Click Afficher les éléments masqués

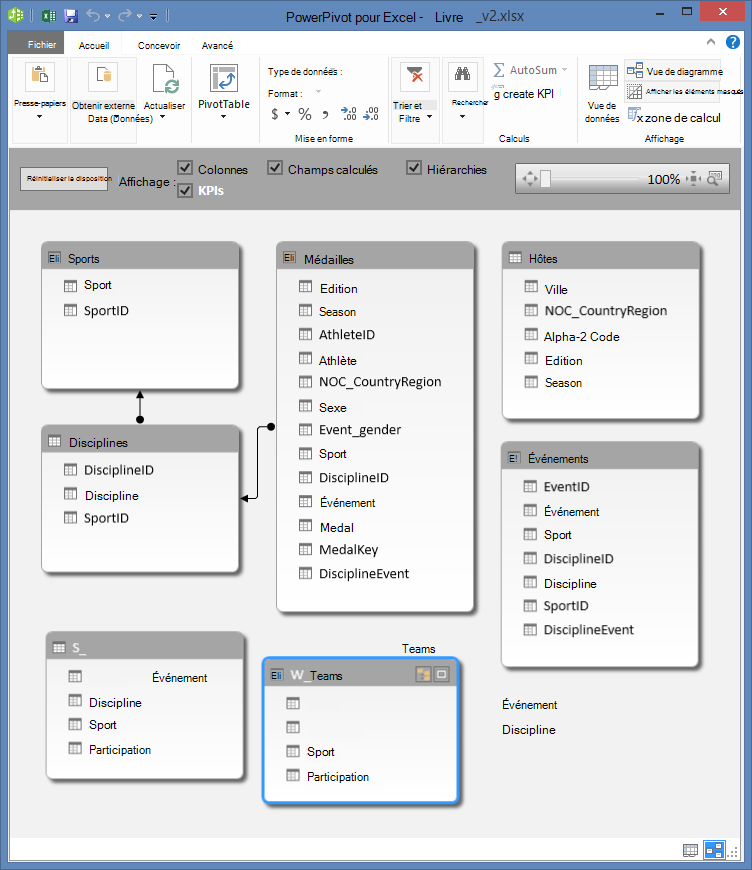pos(684,92)
